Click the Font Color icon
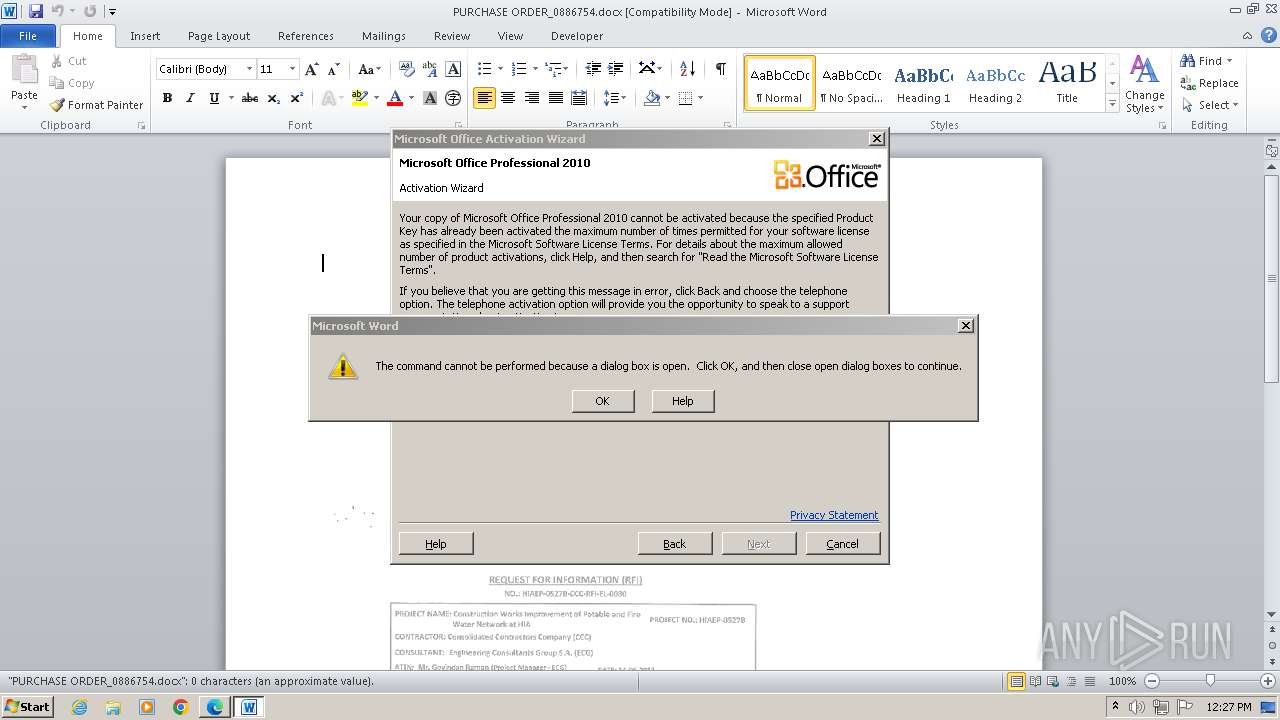 tap(395, 98)
